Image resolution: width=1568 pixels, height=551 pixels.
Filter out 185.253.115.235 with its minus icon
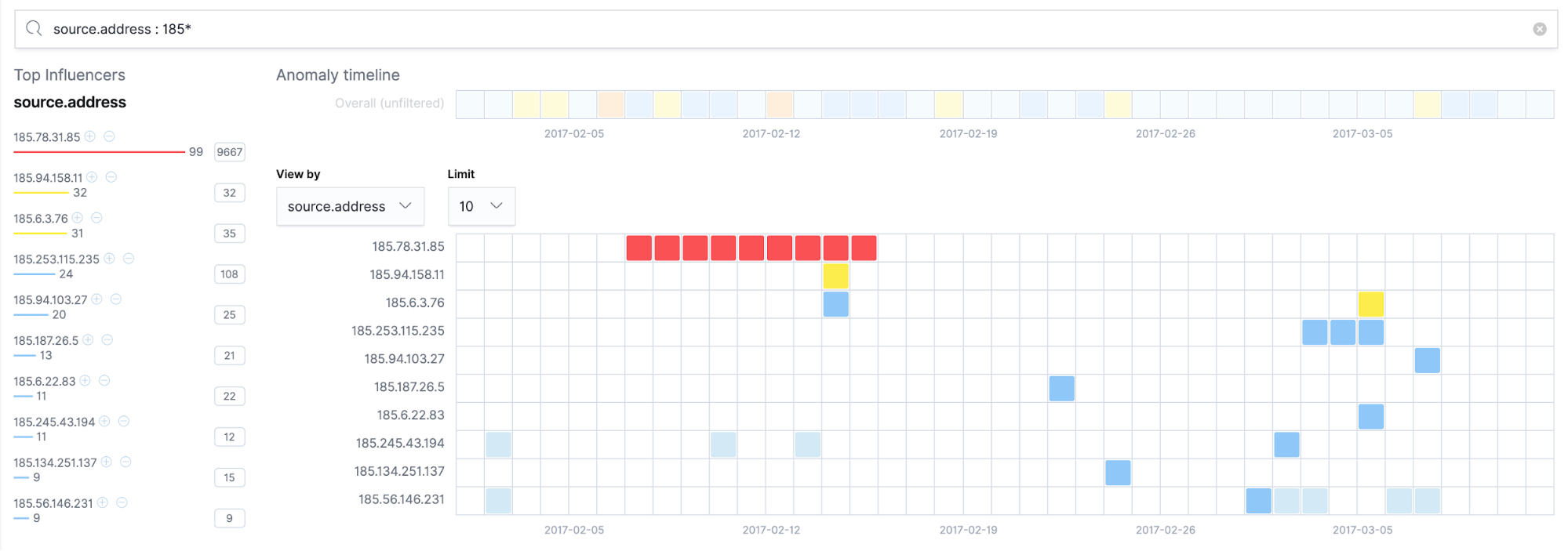tap(129, 259)
